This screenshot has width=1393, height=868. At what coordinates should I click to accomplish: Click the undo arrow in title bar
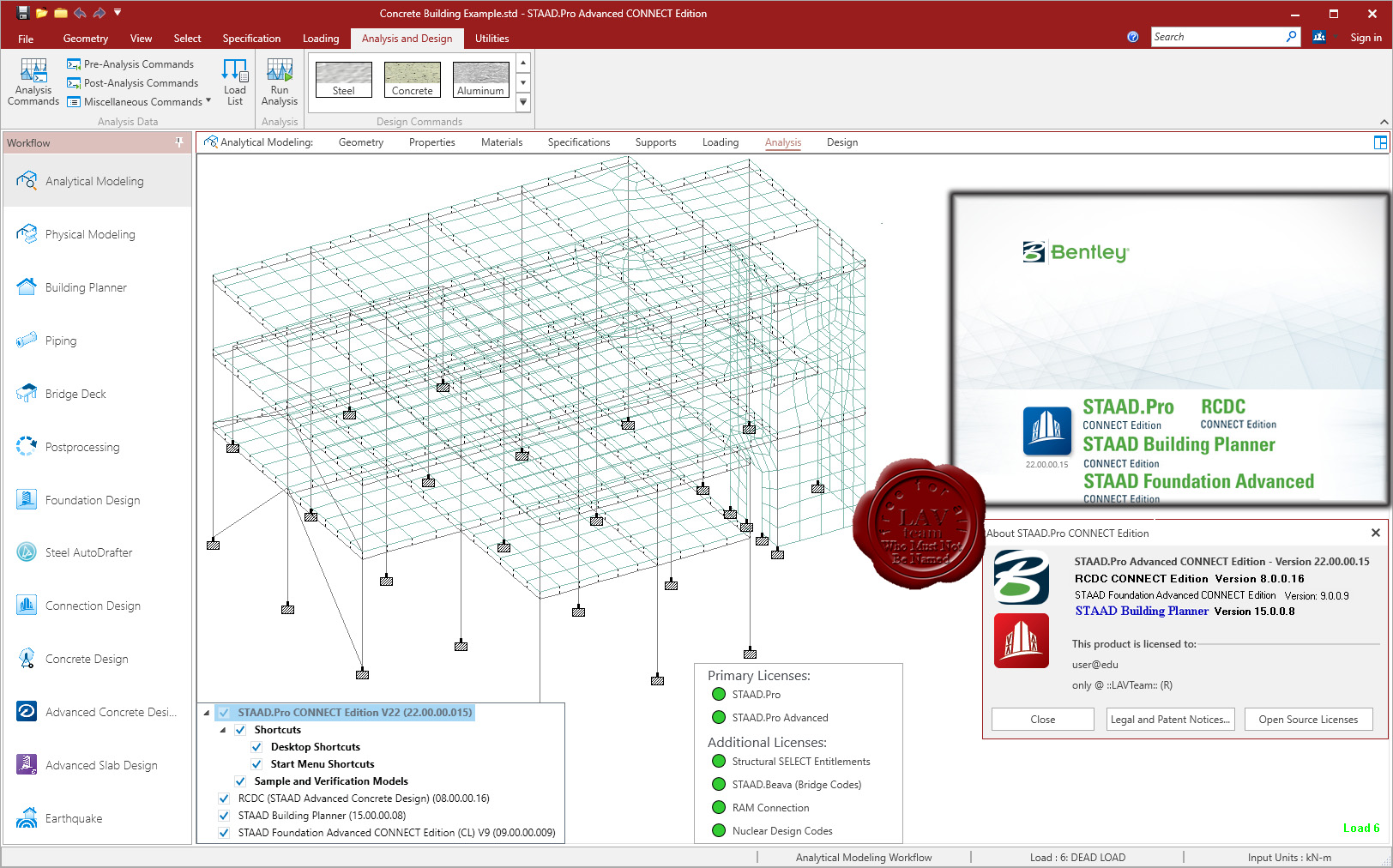click(80, 13)
